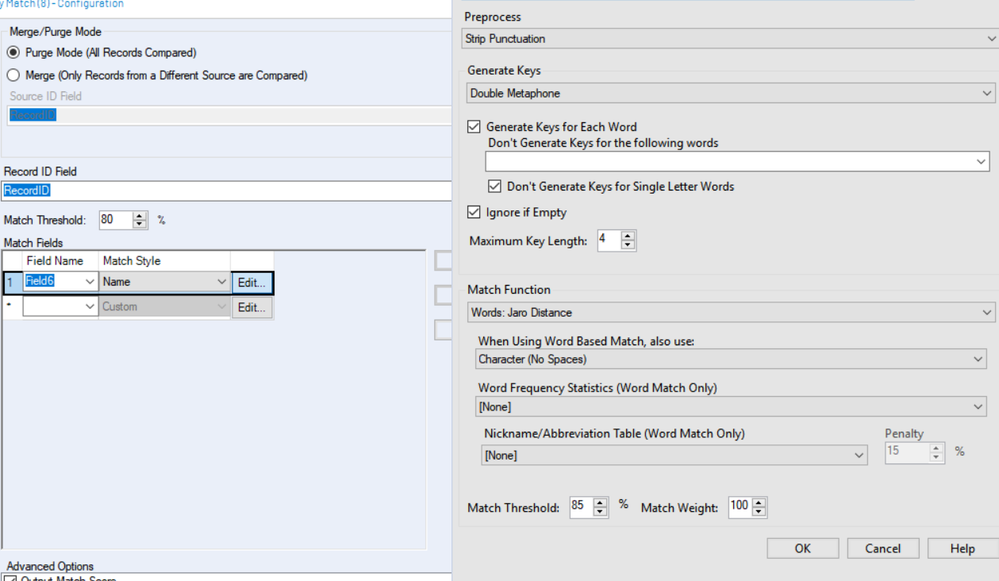Decrease Maximum Key Length value
999x581 pixels.
tap(628, 245)
